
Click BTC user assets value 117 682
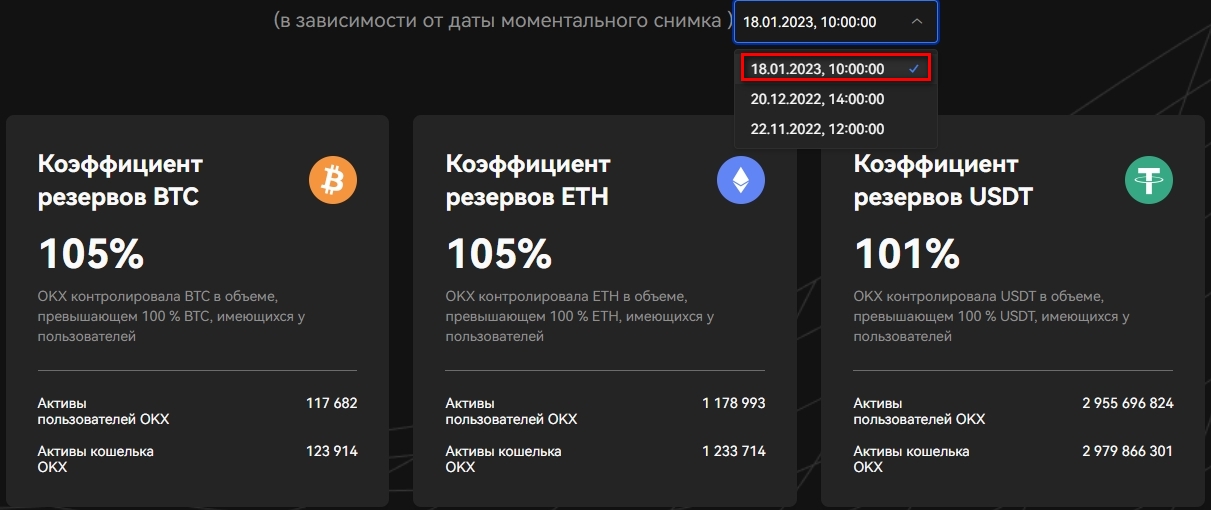pyautogui.click(x=331, y=403)
